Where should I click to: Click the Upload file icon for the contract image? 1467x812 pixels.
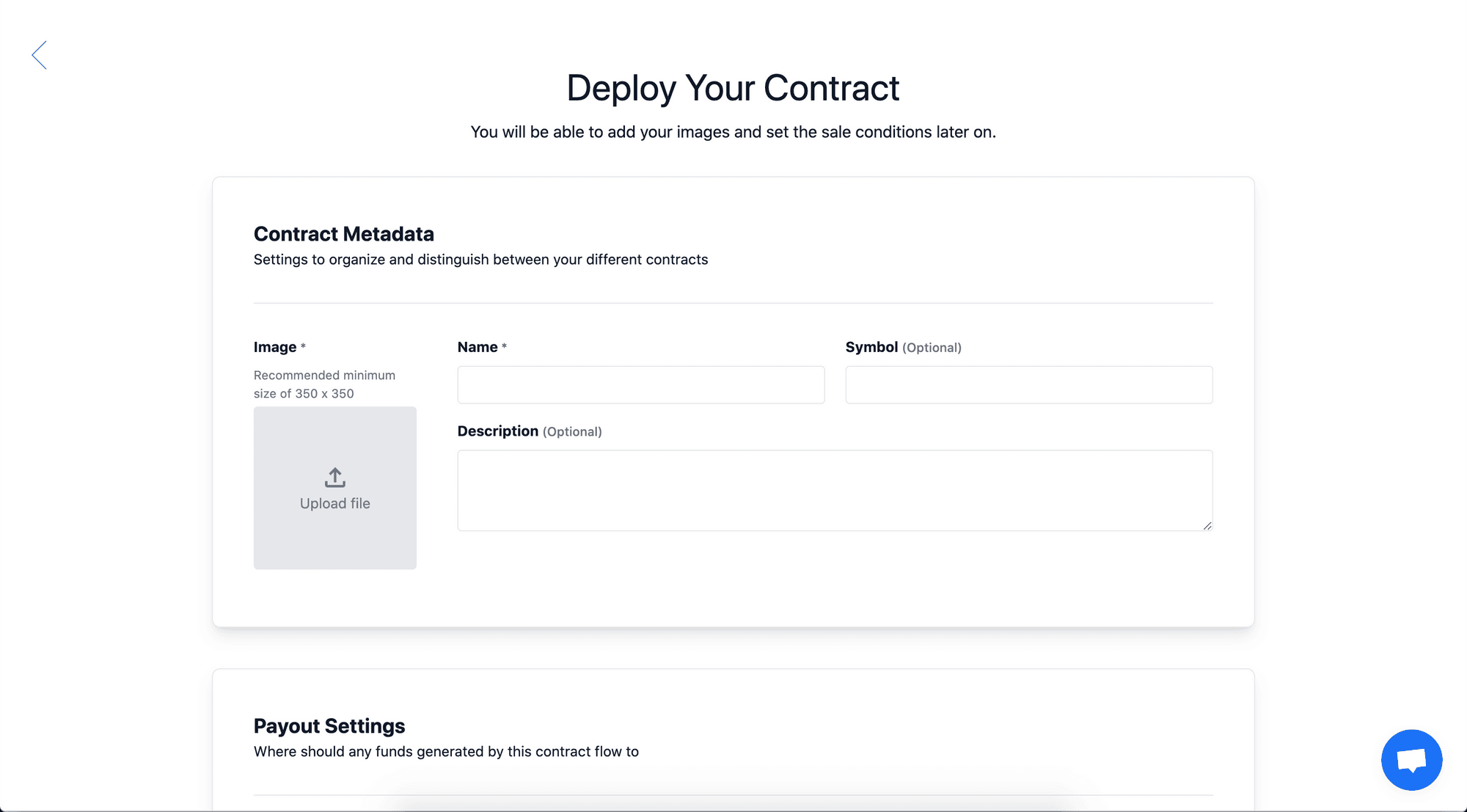point(334,477)
